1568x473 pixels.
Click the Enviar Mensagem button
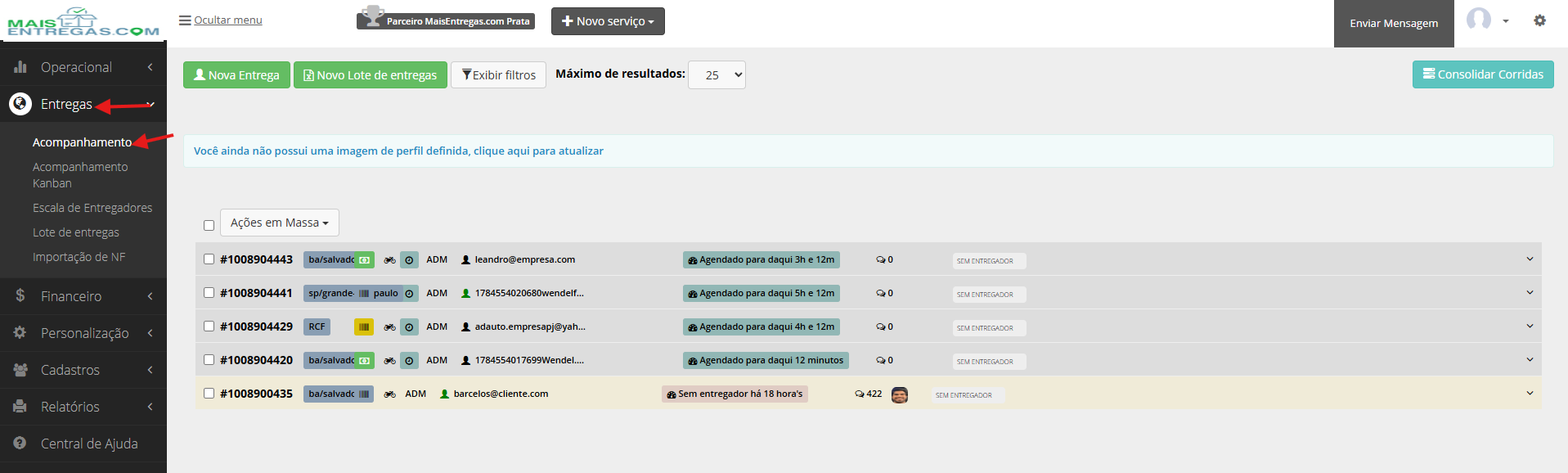click(x=1394, y=24)
